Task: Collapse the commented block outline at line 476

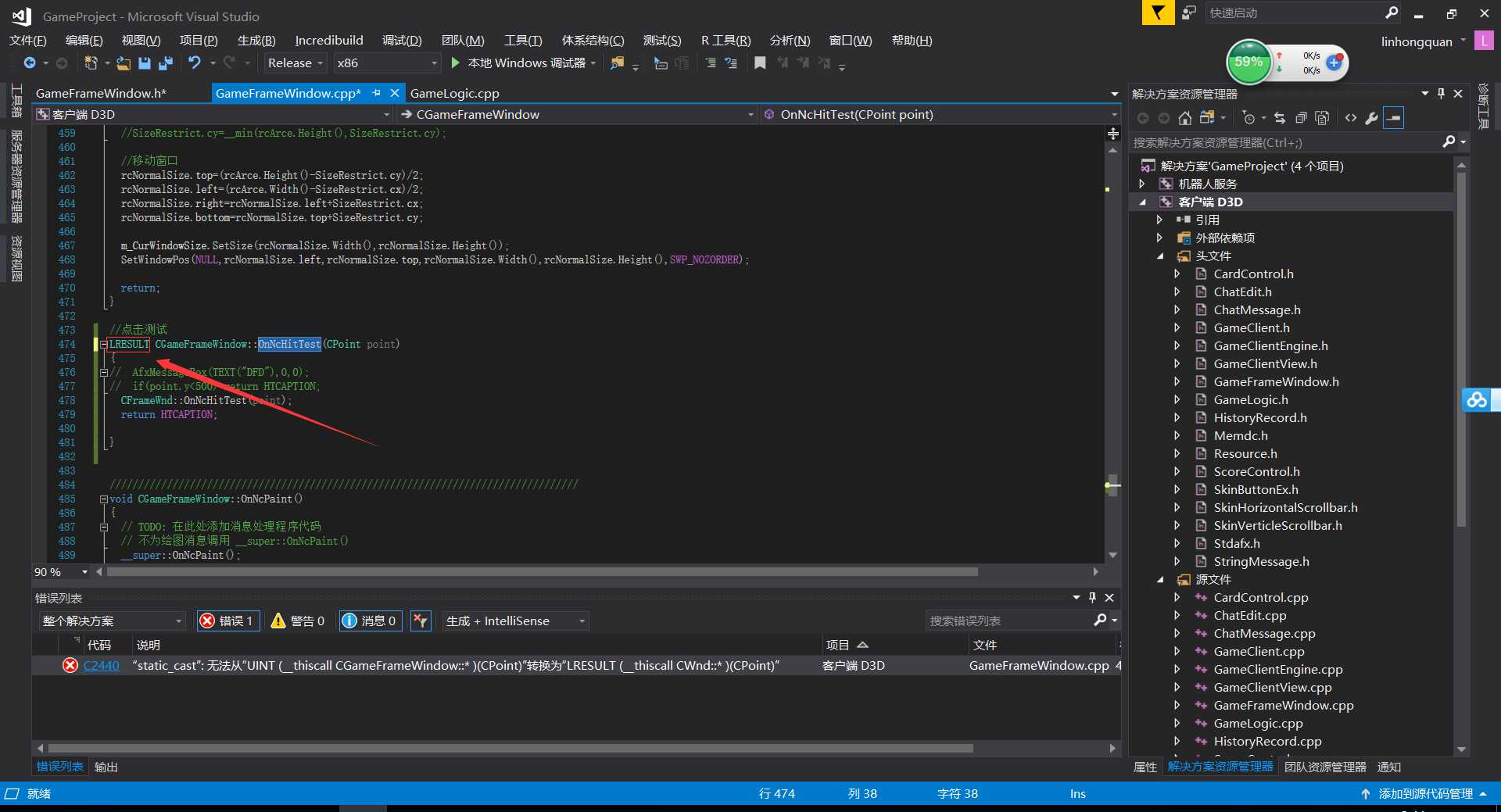Action: click(x=103, y=372)
